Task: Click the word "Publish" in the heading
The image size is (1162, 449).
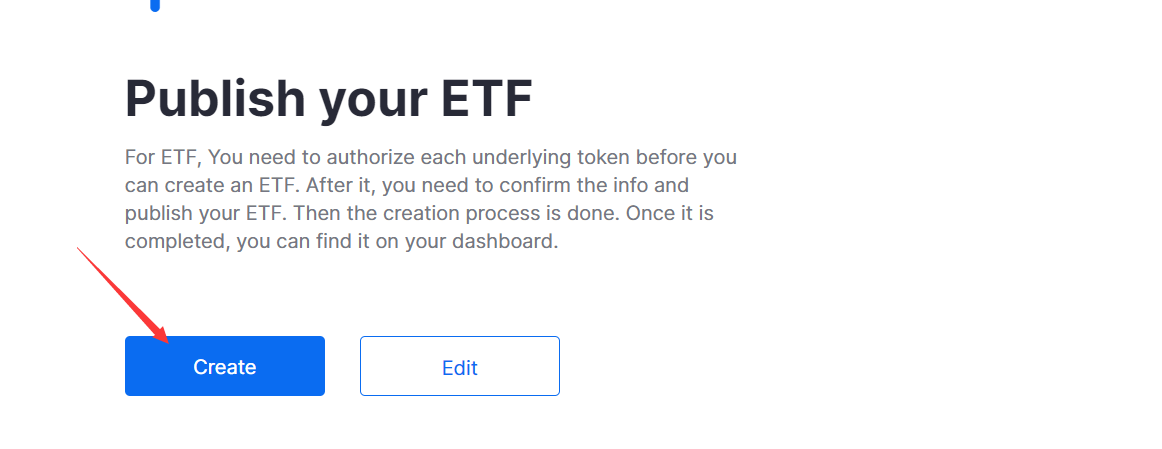Action: click(x=216, y=98)
